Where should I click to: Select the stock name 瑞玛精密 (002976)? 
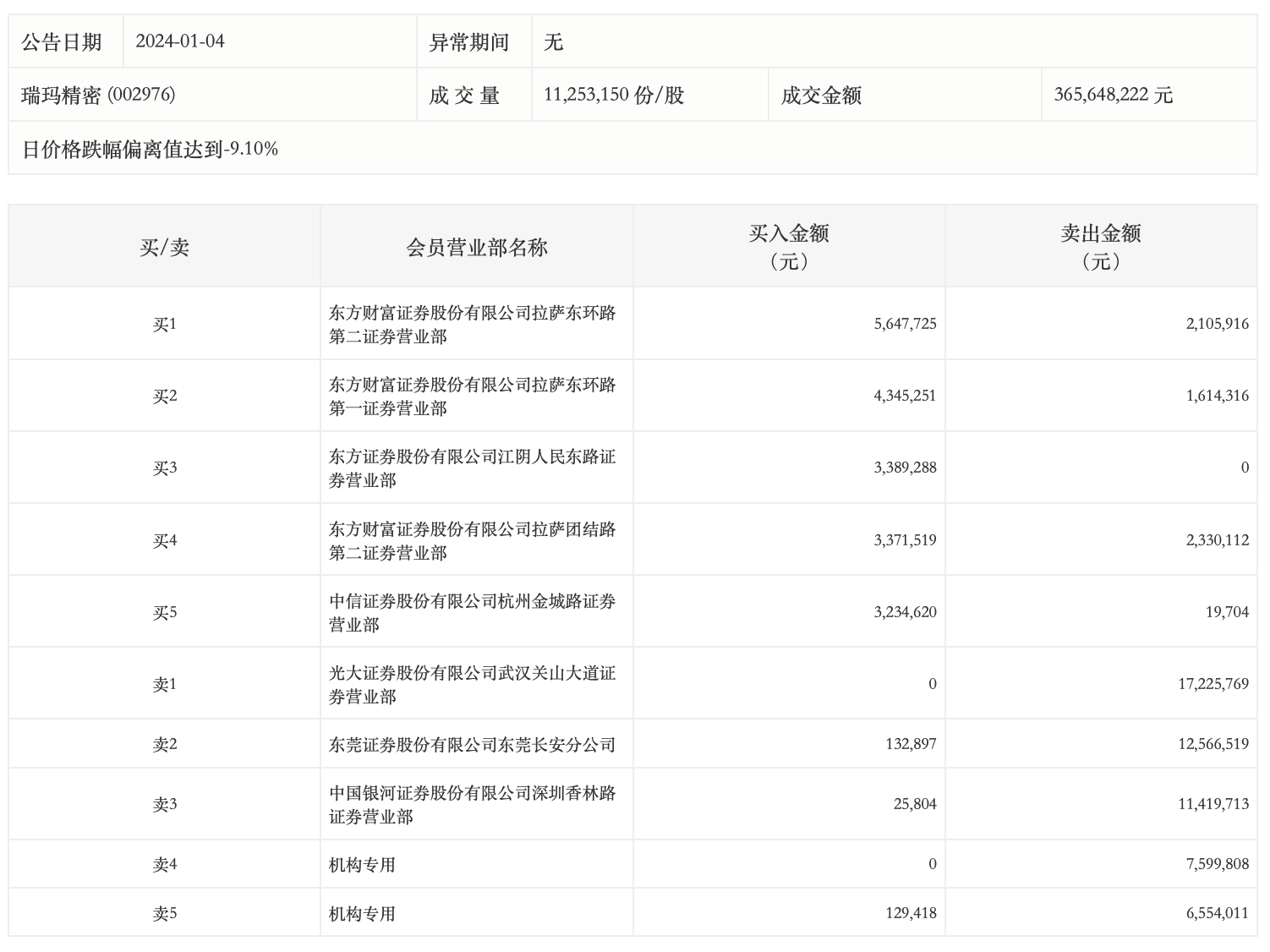[x=98, y=95]
